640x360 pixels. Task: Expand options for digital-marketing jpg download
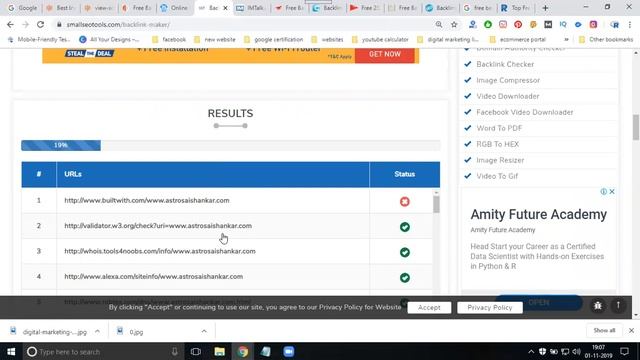(x=97, y=331)
